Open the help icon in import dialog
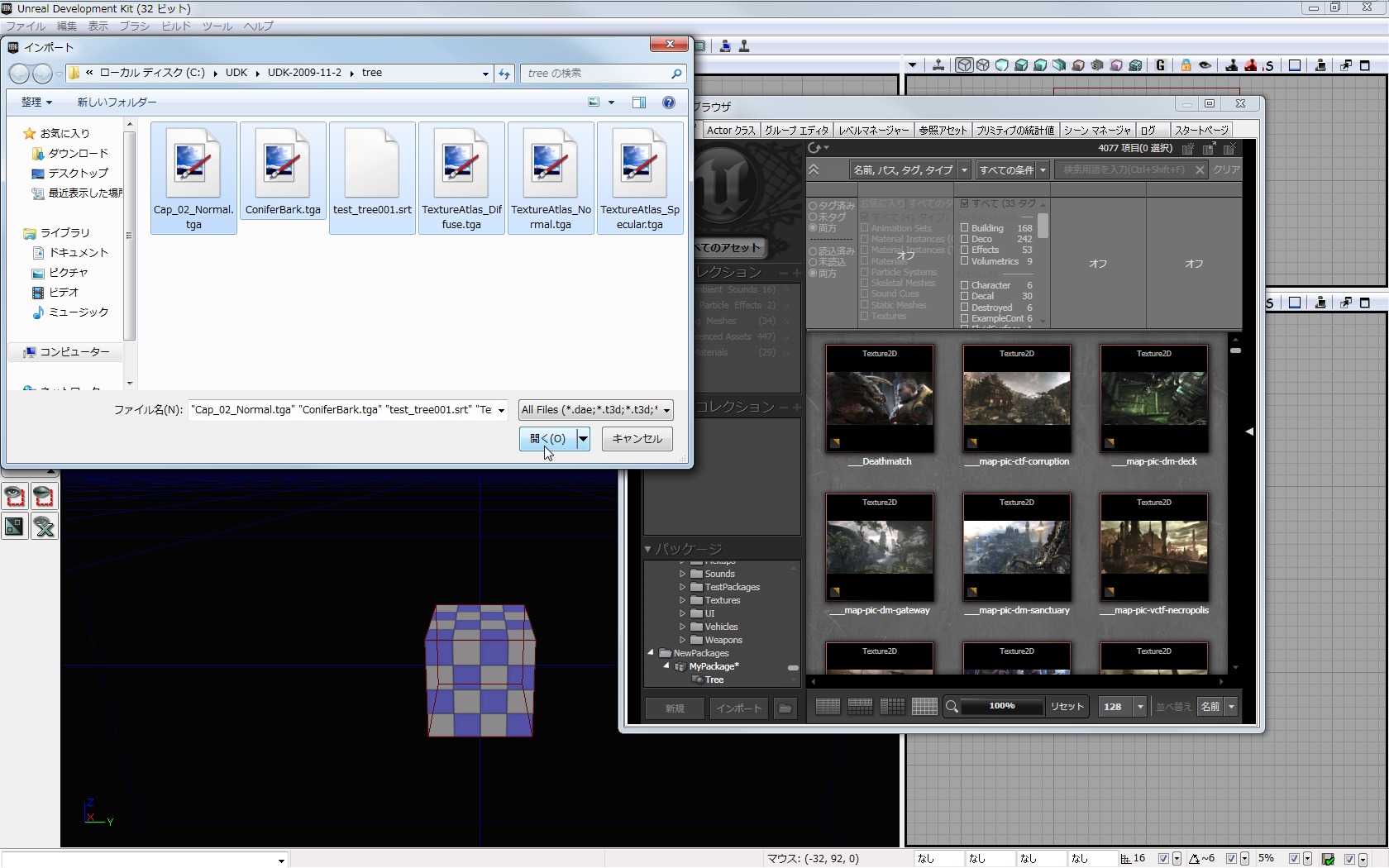Image resolution: width=1389 pixels, height=868 pixels. pyautogui.click(x=668, y=103)
